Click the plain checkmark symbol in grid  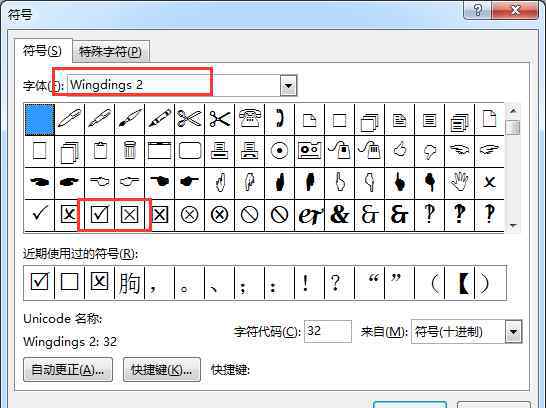point(39,215)
